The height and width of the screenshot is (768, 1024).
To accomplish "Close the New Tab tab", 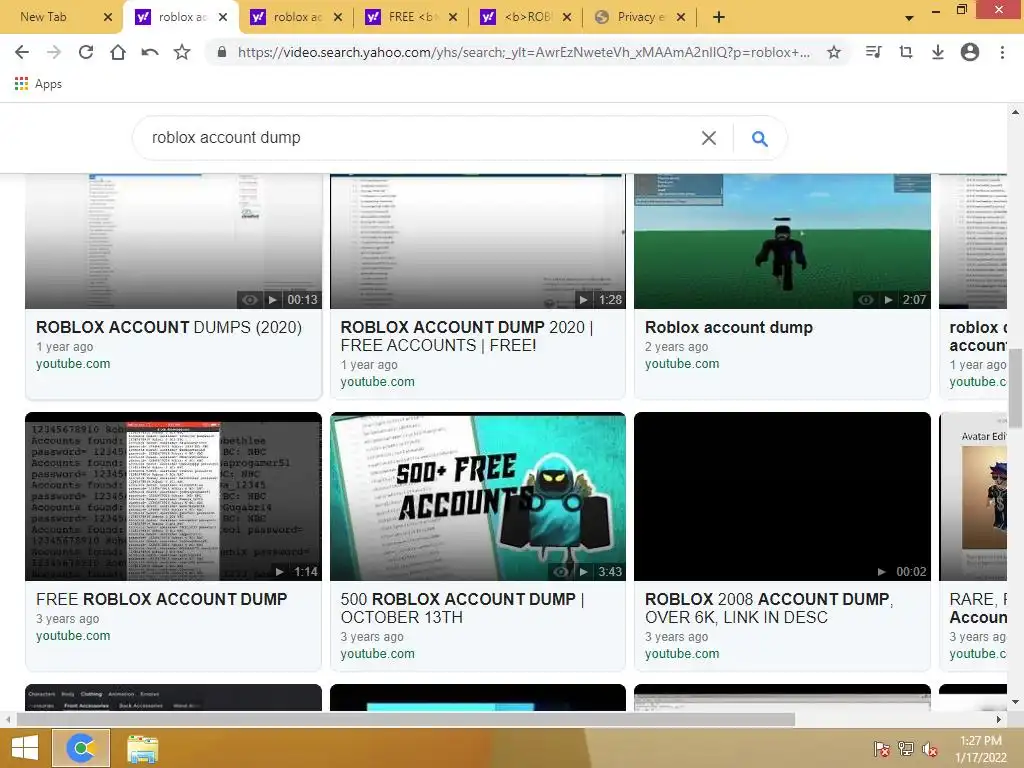I will [x=108, y=17].
